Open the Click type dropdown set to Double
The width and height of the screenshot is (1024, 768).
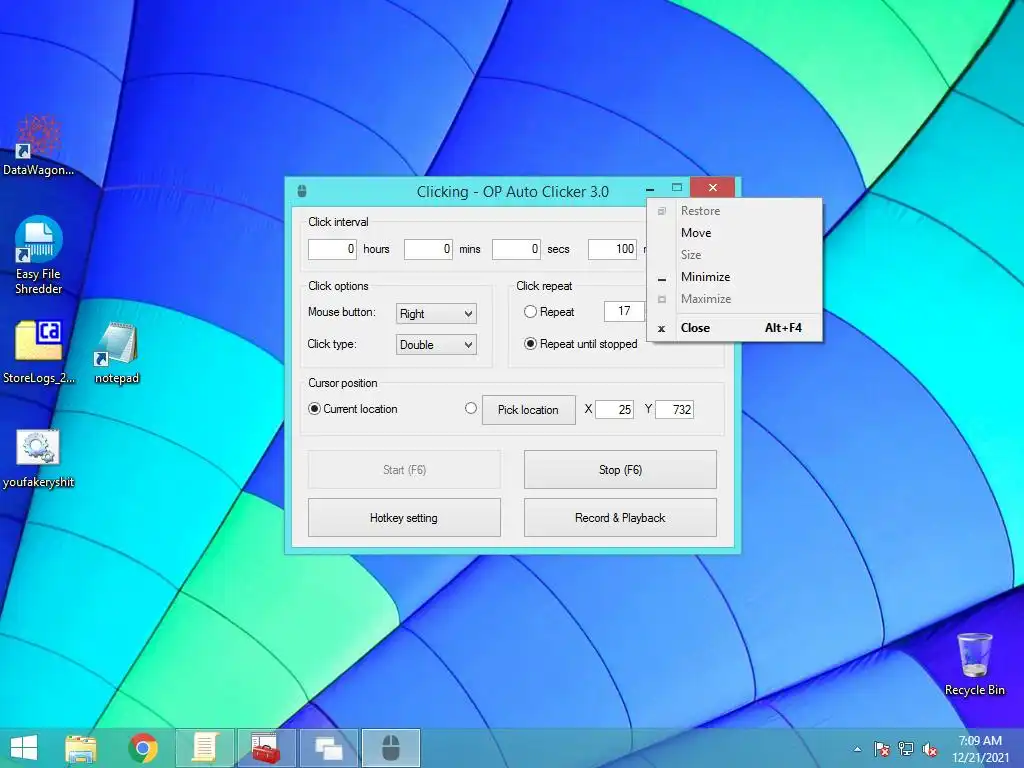pyautogui.click(x=436, y=345)
